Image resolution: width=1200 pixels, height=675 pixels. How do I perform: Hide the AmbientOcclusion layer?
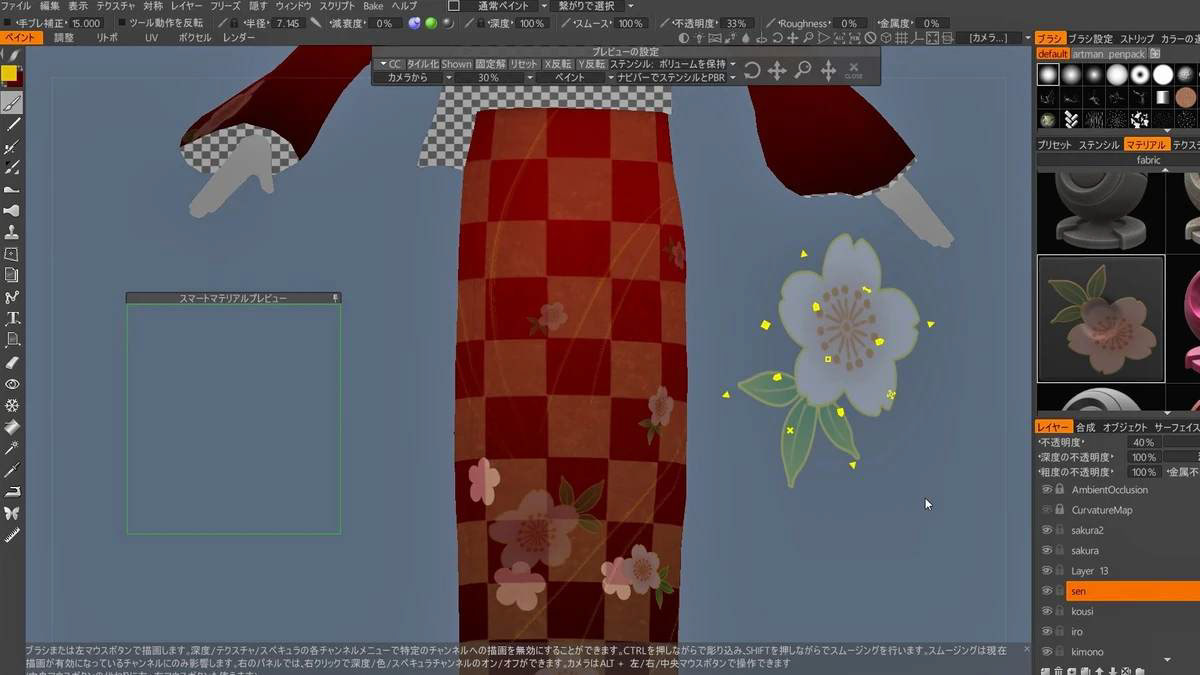tap(1047, 490)
